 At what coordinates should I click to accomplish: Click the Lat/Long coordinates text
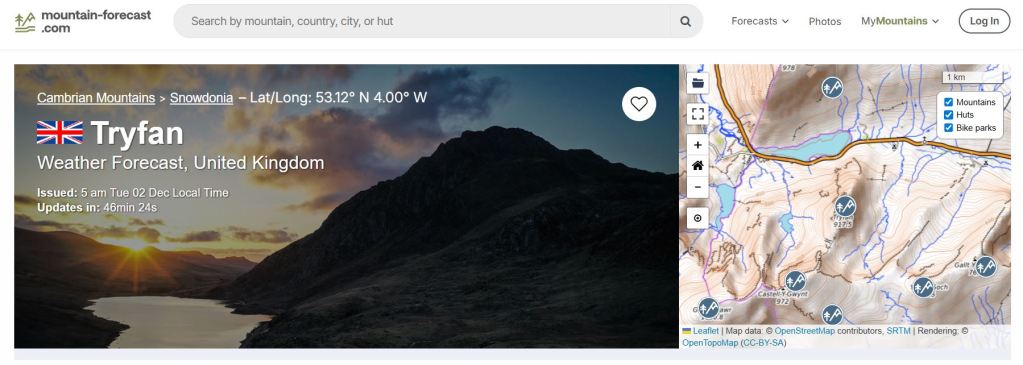click(339, 98)
